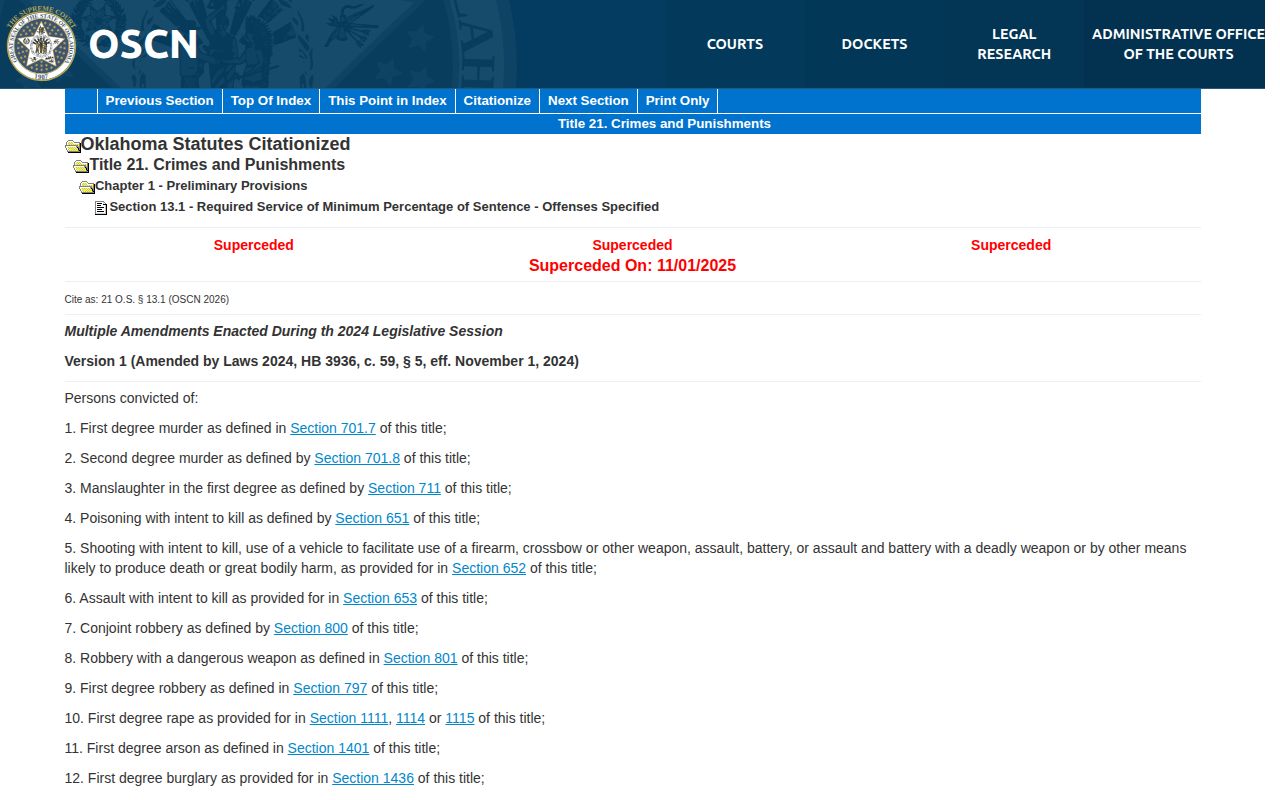Open the 1114 link

[411, 718]
